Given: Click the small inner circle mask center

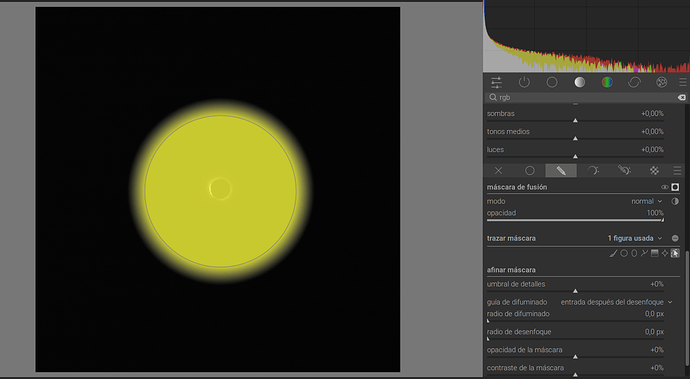Looking at the screenshot, I should pyautogui.click(x=220, y=189).
